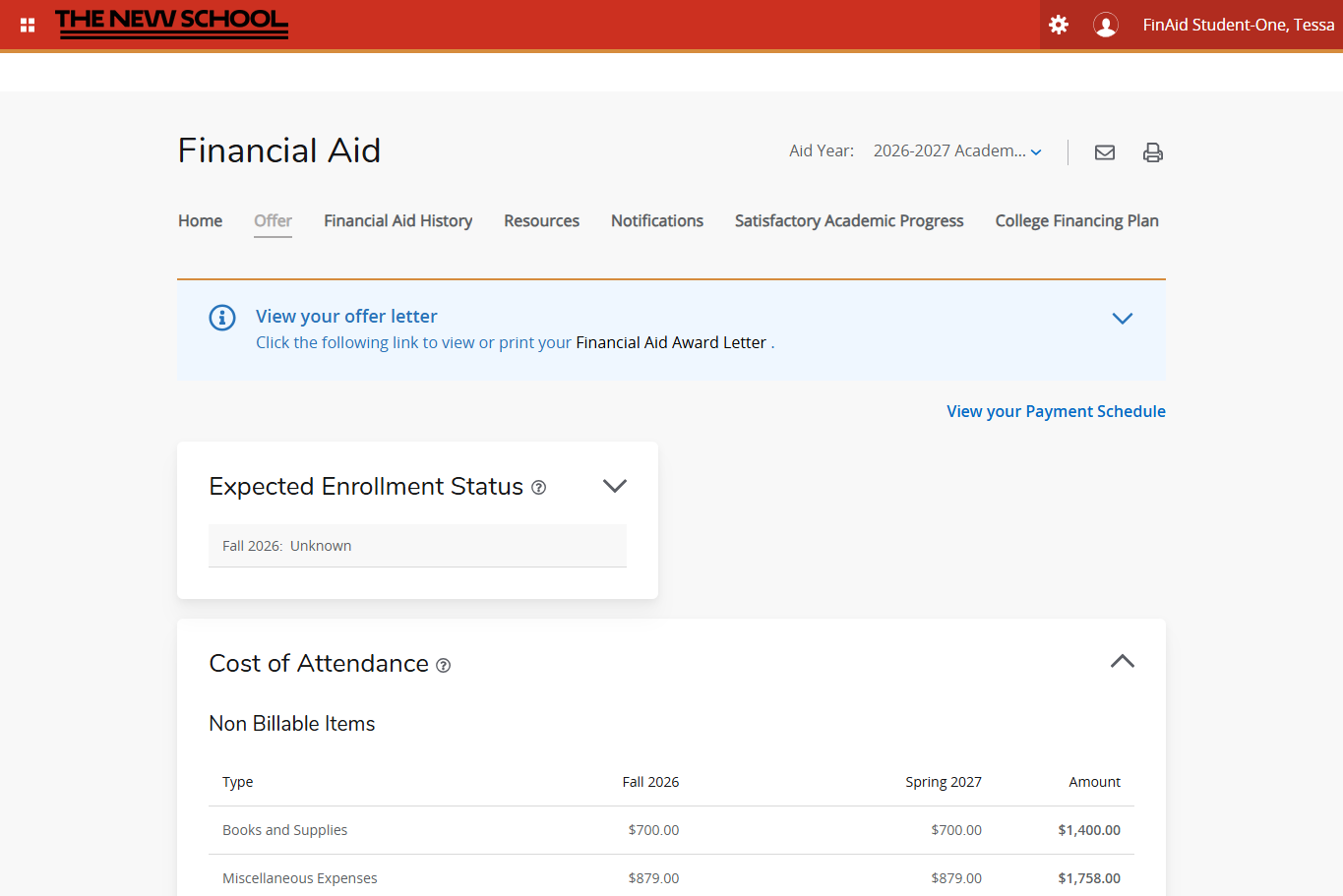This screenshot has width=1343, height=896.
Task: Click View your Payment Schedule link
Action: [x=1056, y=411]
